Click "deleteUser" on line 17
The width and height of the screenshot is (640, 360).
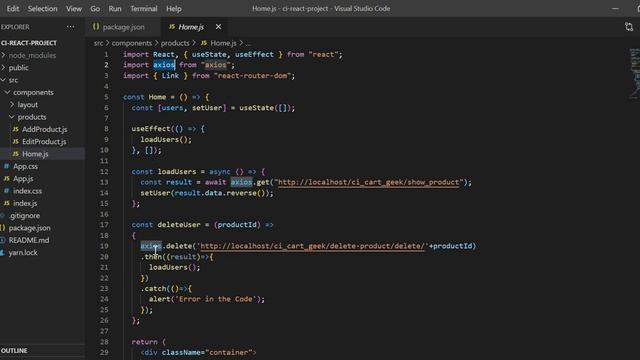click(179, 224)
